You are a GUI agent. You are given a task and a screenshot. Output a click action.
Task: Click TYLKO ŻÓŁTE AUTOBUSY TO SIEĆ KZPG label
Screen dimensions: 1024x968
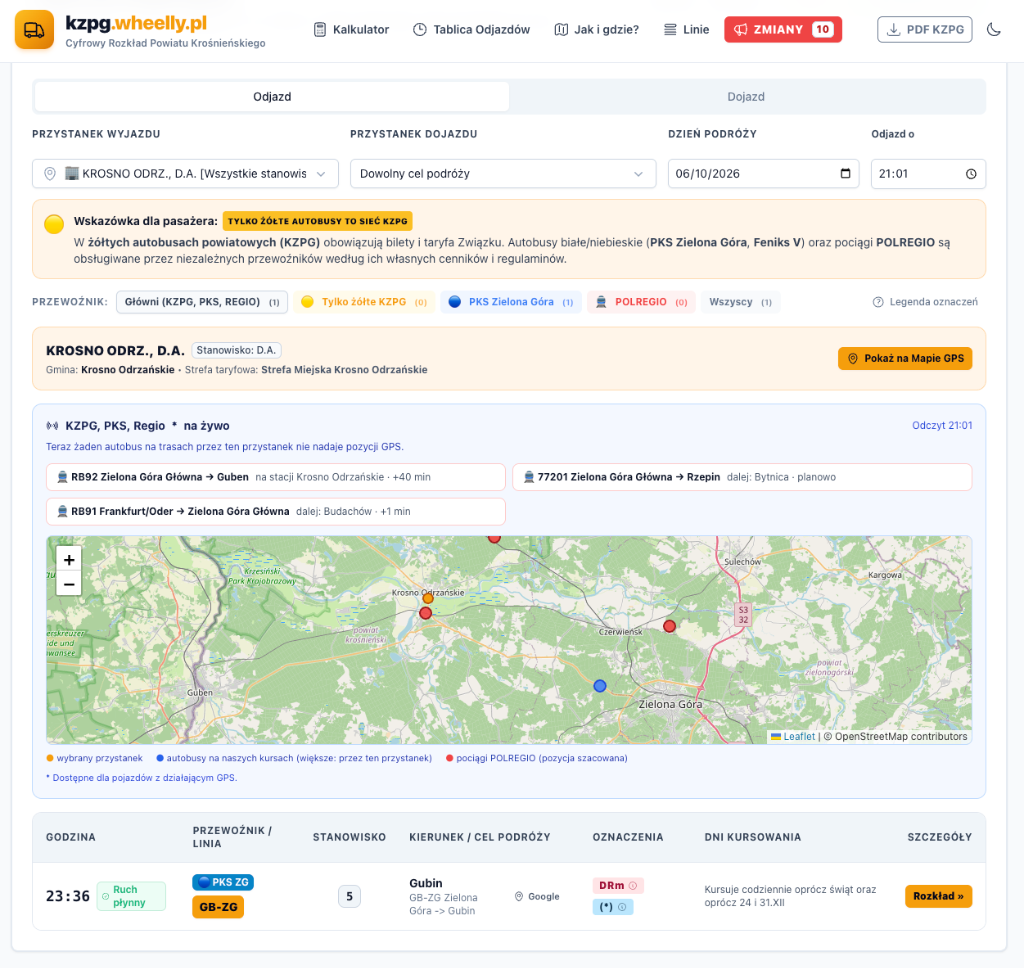click(317, 221)
